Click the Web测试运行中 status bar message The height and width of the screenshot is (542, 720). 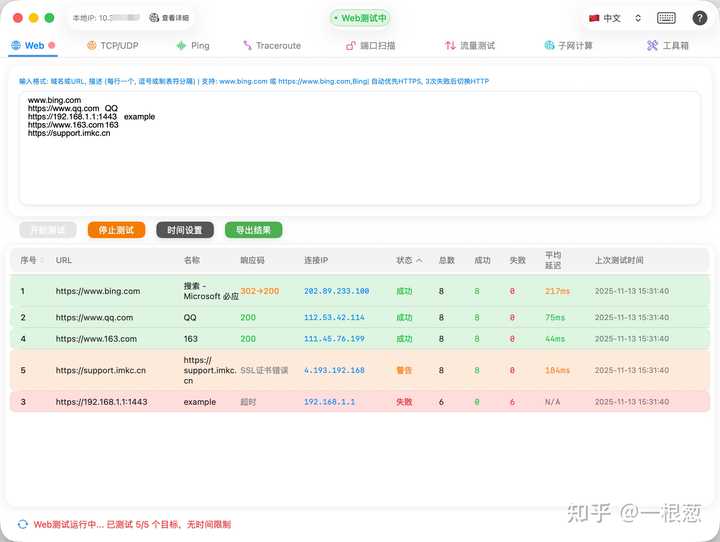[x=132, y=524]
